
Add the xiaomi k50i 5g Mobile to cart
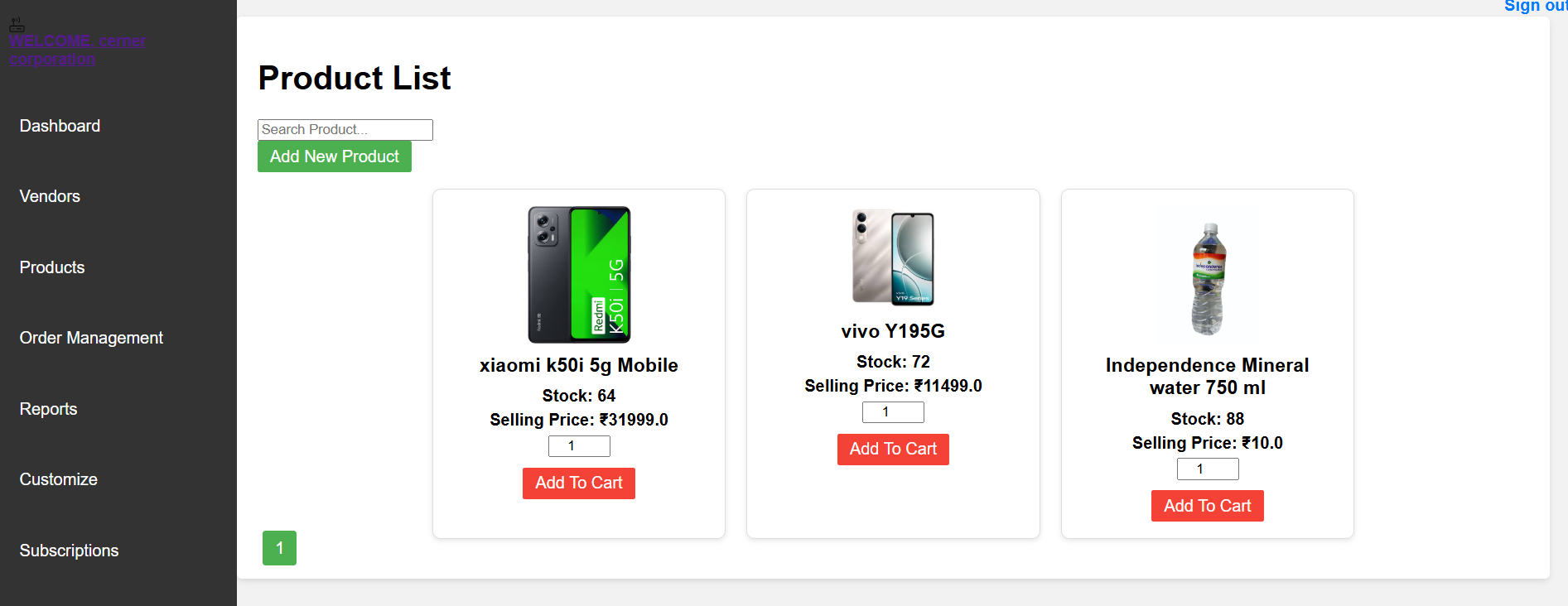(578, 483)
